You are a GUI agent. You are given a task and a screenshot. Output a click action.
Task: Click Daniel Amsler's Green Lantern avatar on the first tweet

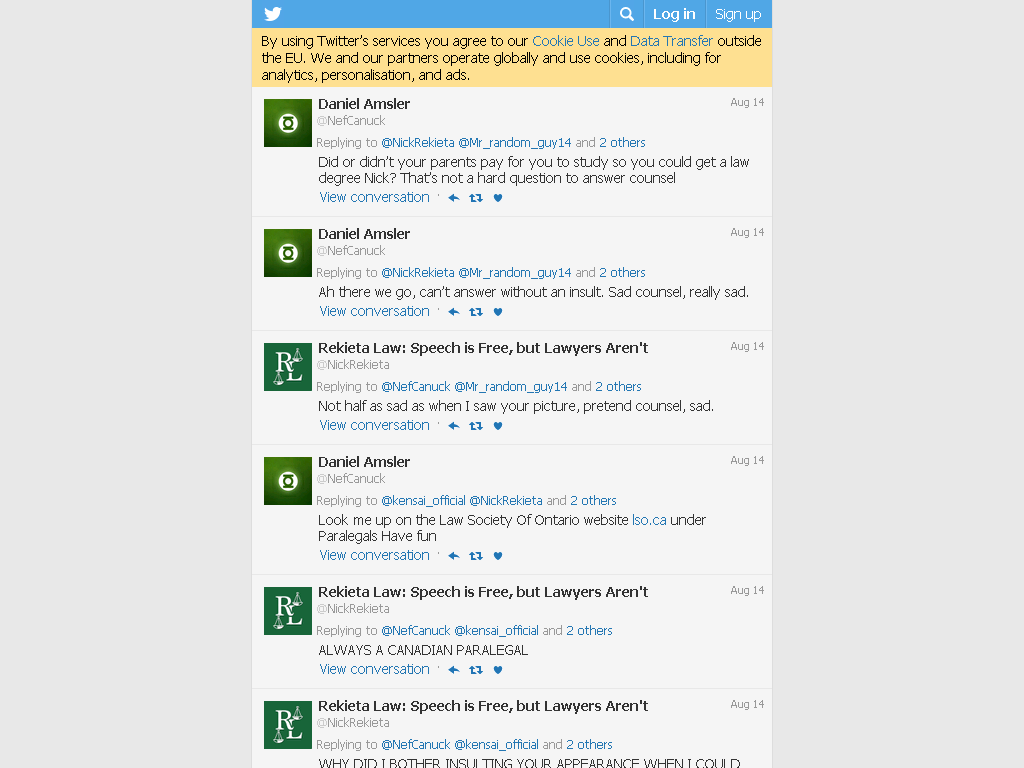point(288,123)
